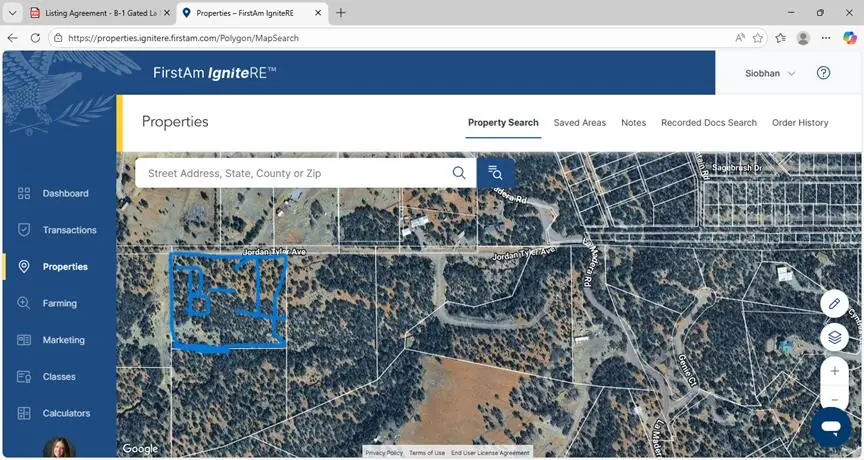Open the browser tab list dropdown
The height and width of the screenshot is (460, 864).
(12, 13)
